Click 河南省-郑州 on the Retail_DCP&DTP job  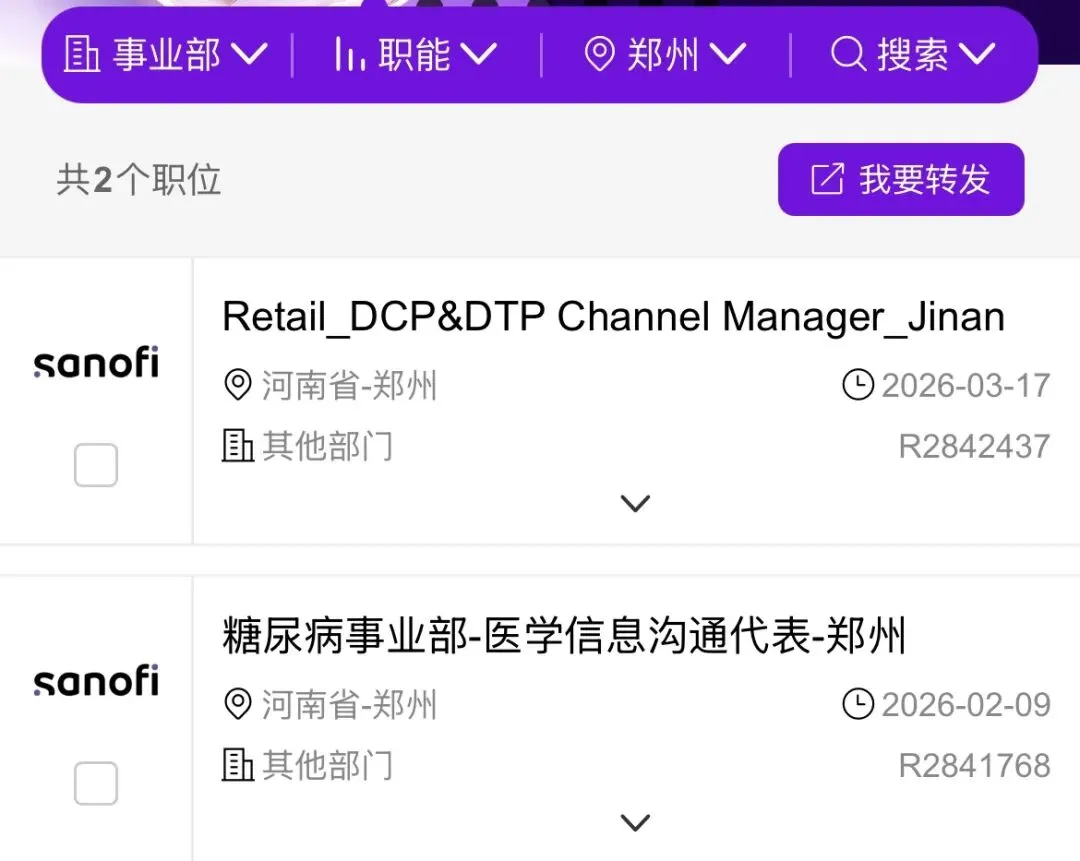349,385
